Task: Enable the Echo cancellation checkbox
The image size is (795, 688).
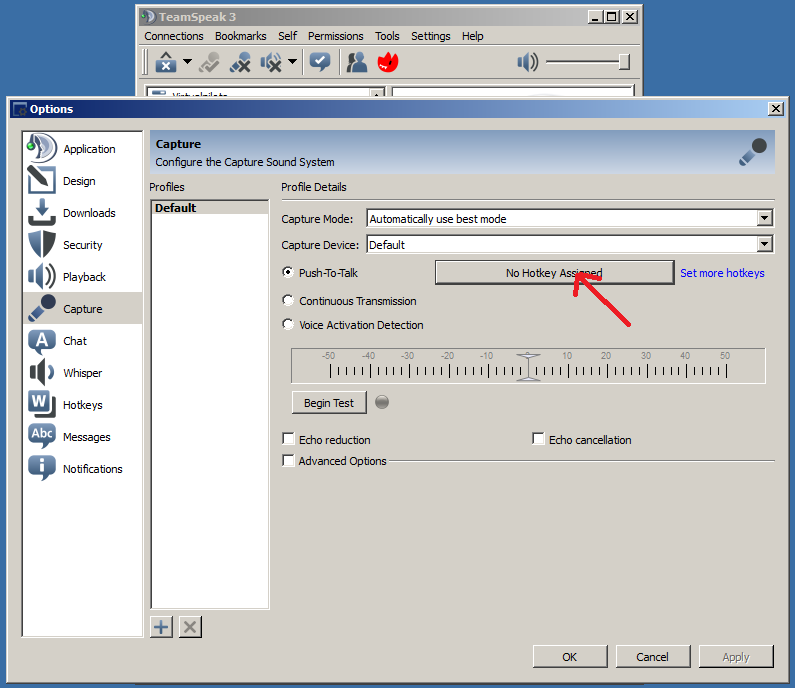Action: click(x=538, y=439)
